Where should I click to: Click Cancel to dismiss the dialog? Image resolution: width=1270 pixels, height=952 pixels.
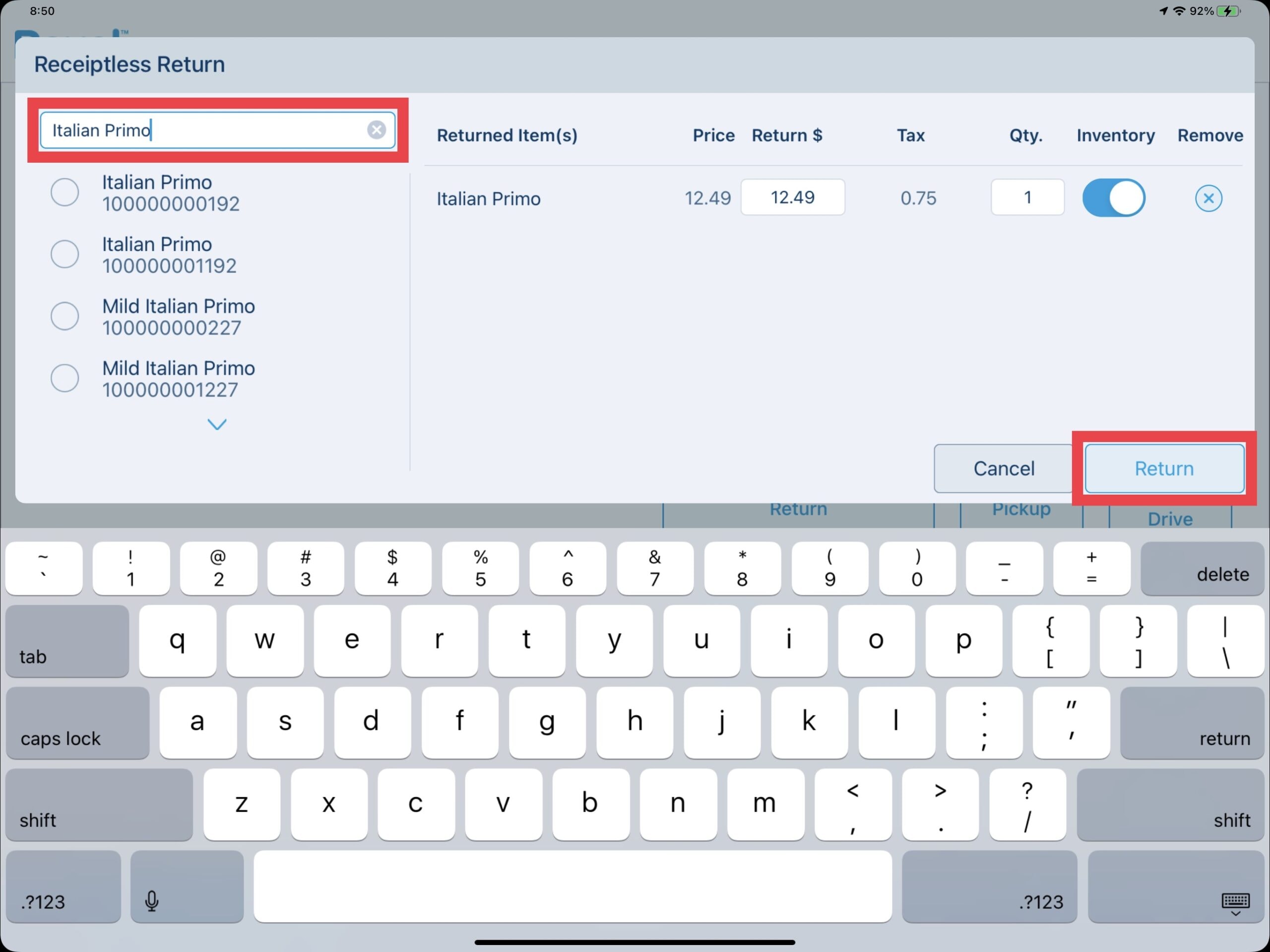(x=1003, y=468)
